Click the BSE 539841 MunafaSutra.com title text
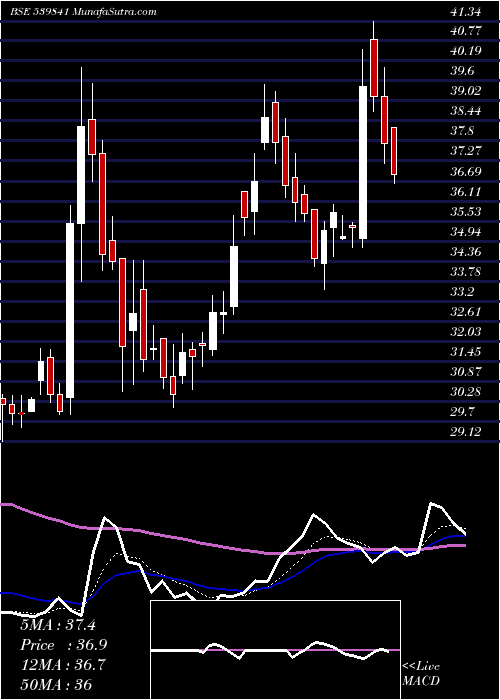The image size is (500, 700). pos(83,12)
